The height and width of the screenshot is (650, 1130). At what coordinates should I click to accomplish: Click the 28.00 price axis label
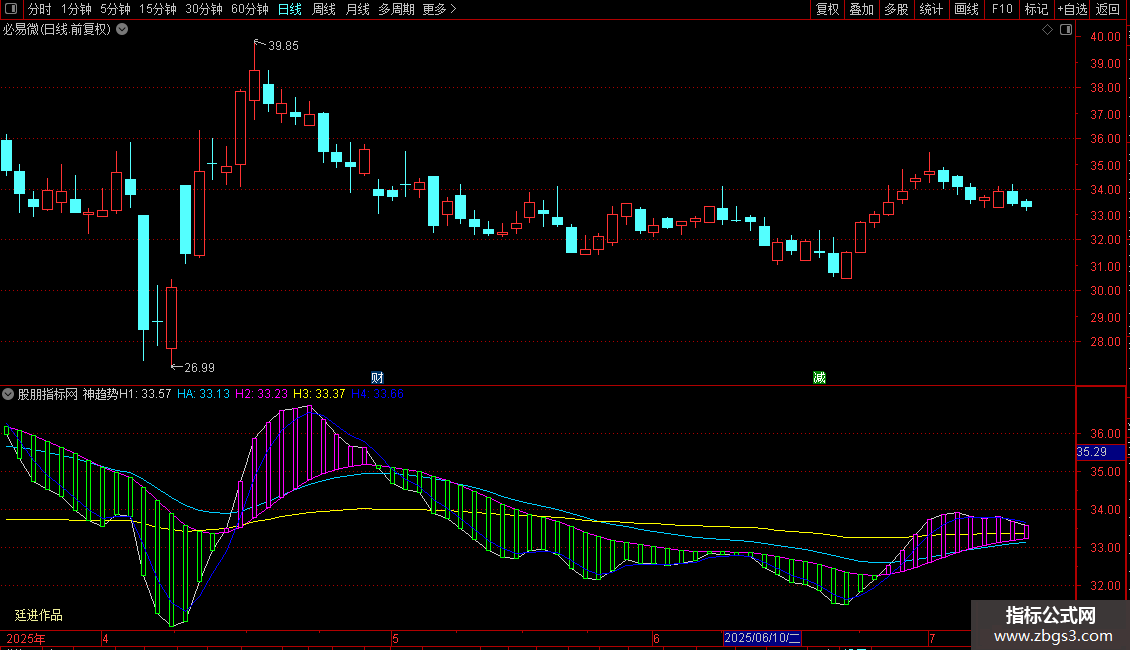pos(1105,342)
